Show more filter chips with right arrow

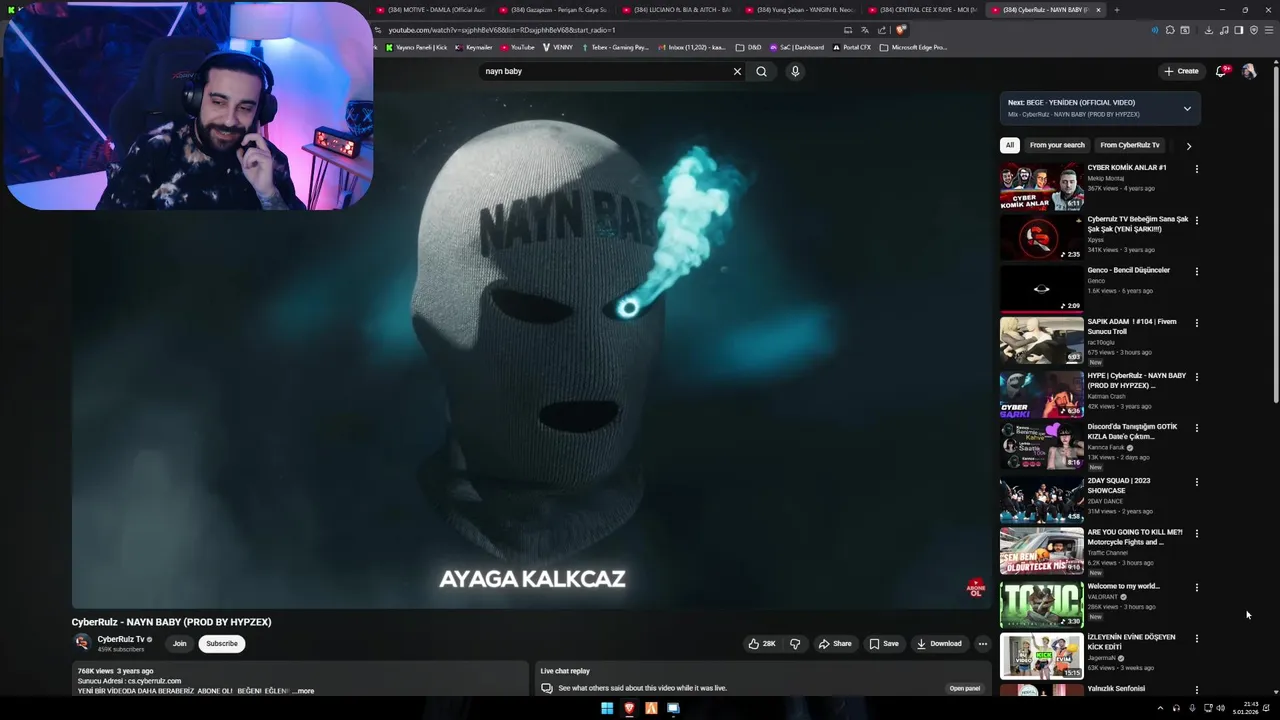1188,146
